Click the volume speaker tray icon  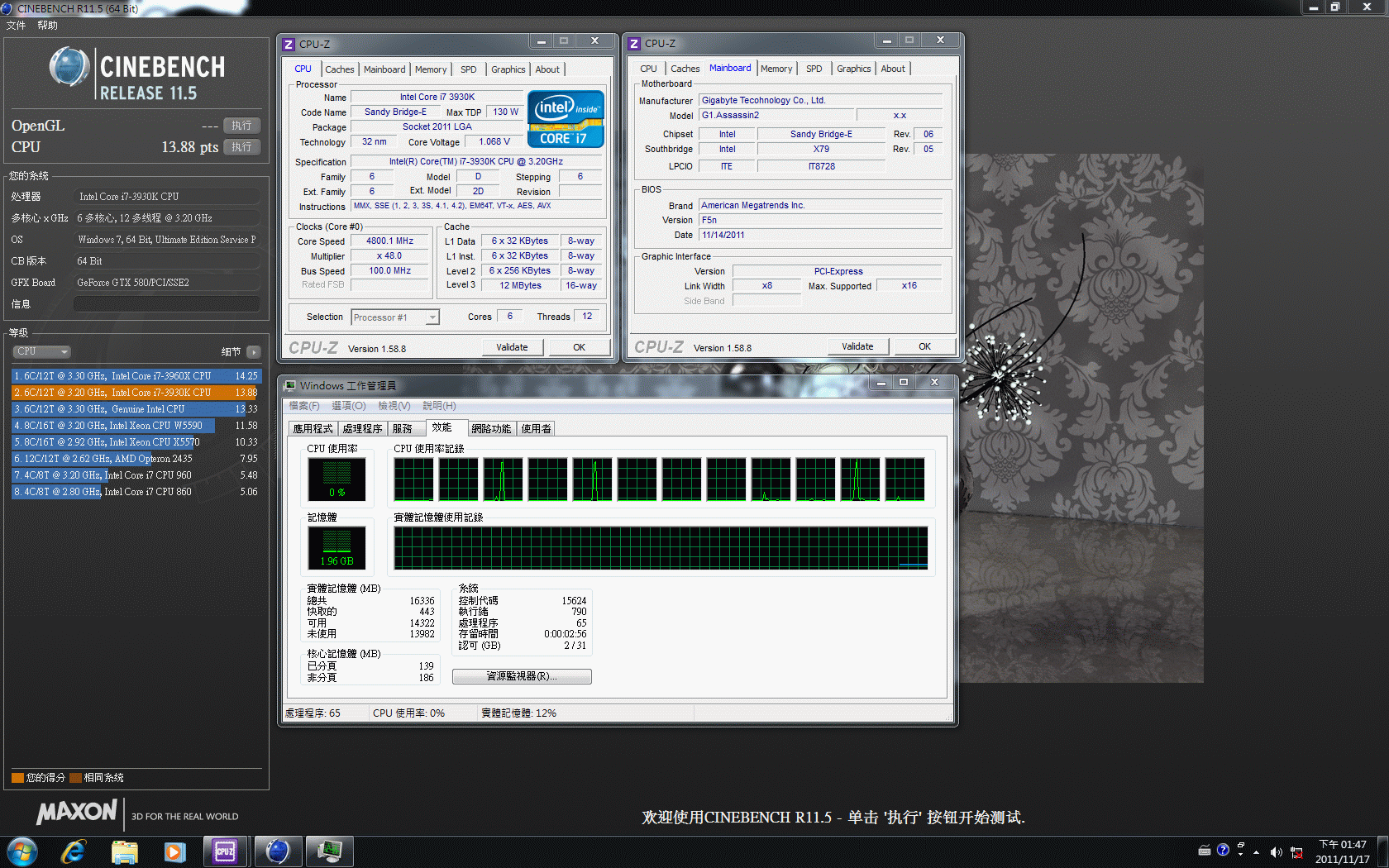1276,852
